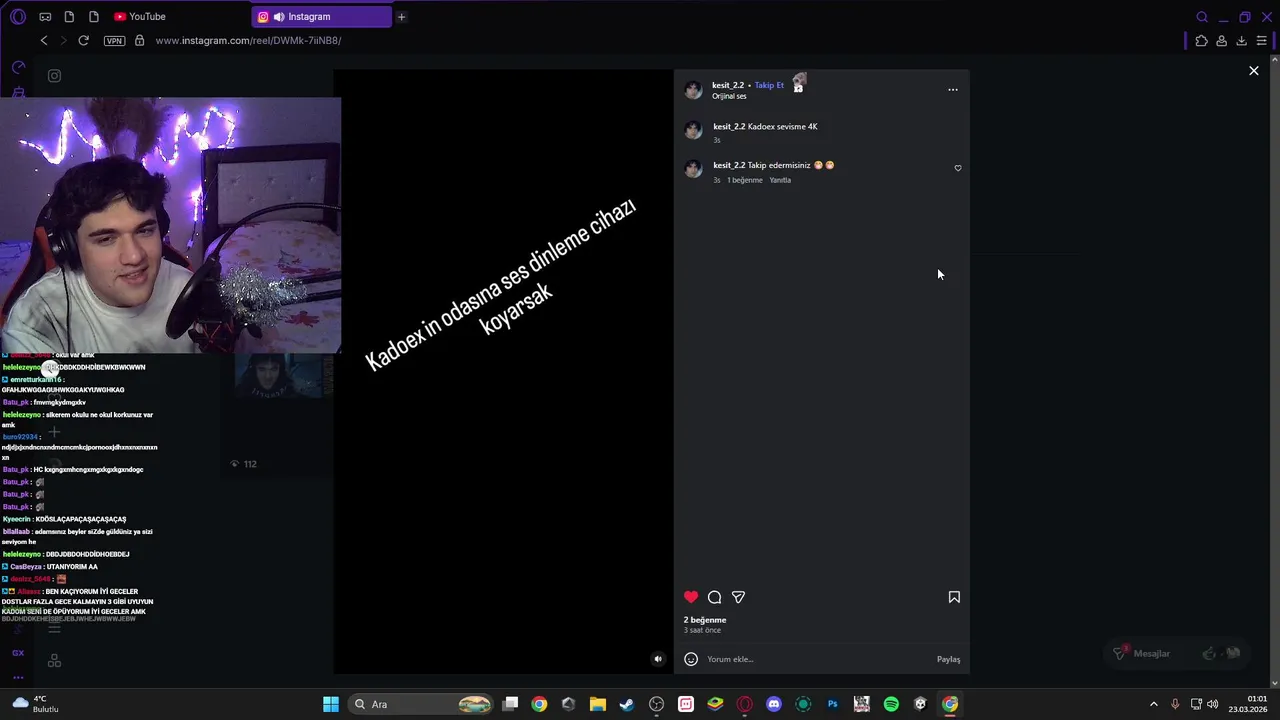Expand the system tray hidden icons chevron

tap(1153, 704)
